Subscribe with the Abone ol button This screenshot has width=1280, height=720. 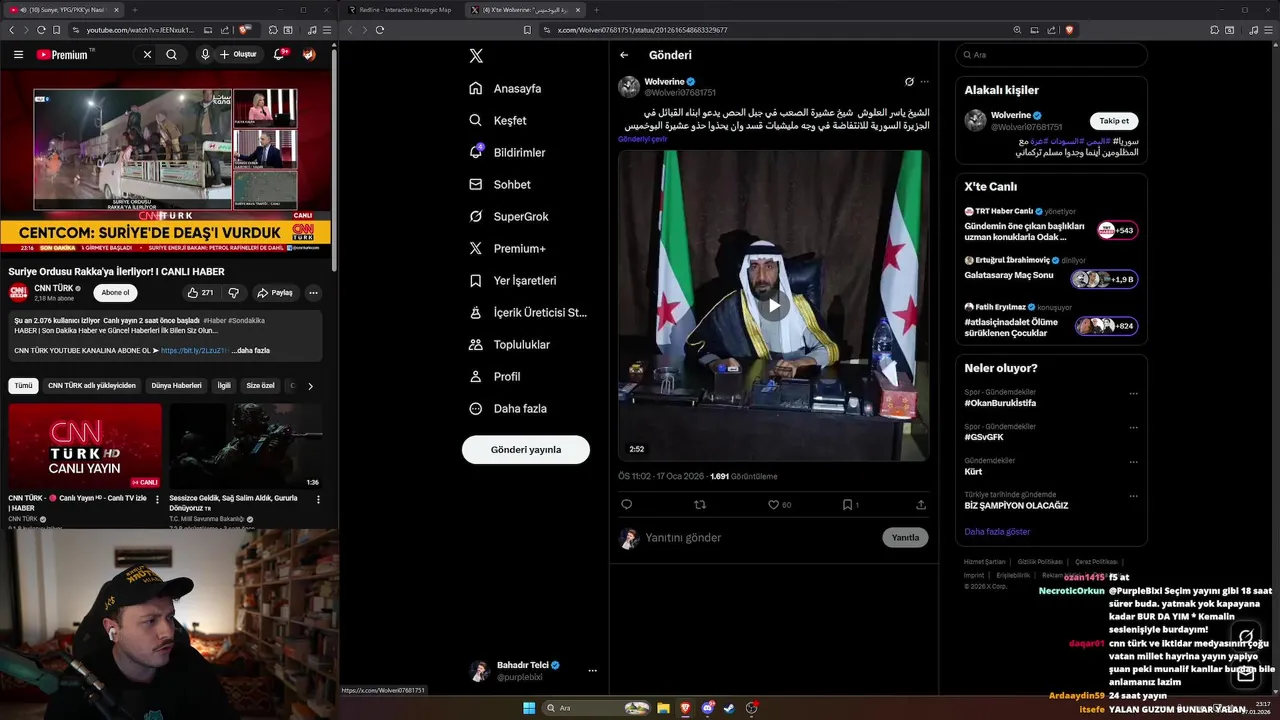coord(115,293)
